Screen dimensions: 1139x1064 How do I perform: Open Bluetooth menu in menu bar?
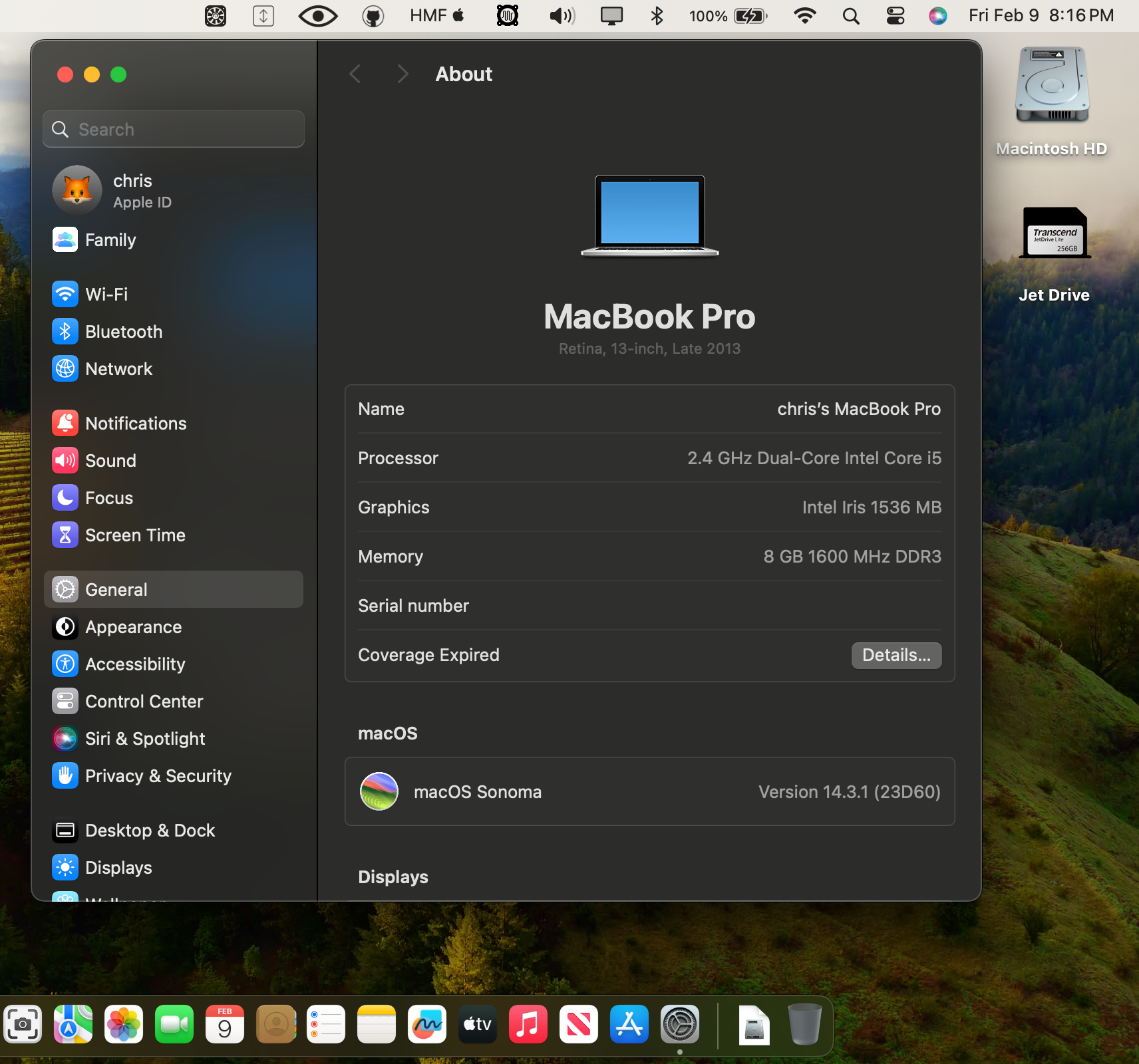point(657,16)
